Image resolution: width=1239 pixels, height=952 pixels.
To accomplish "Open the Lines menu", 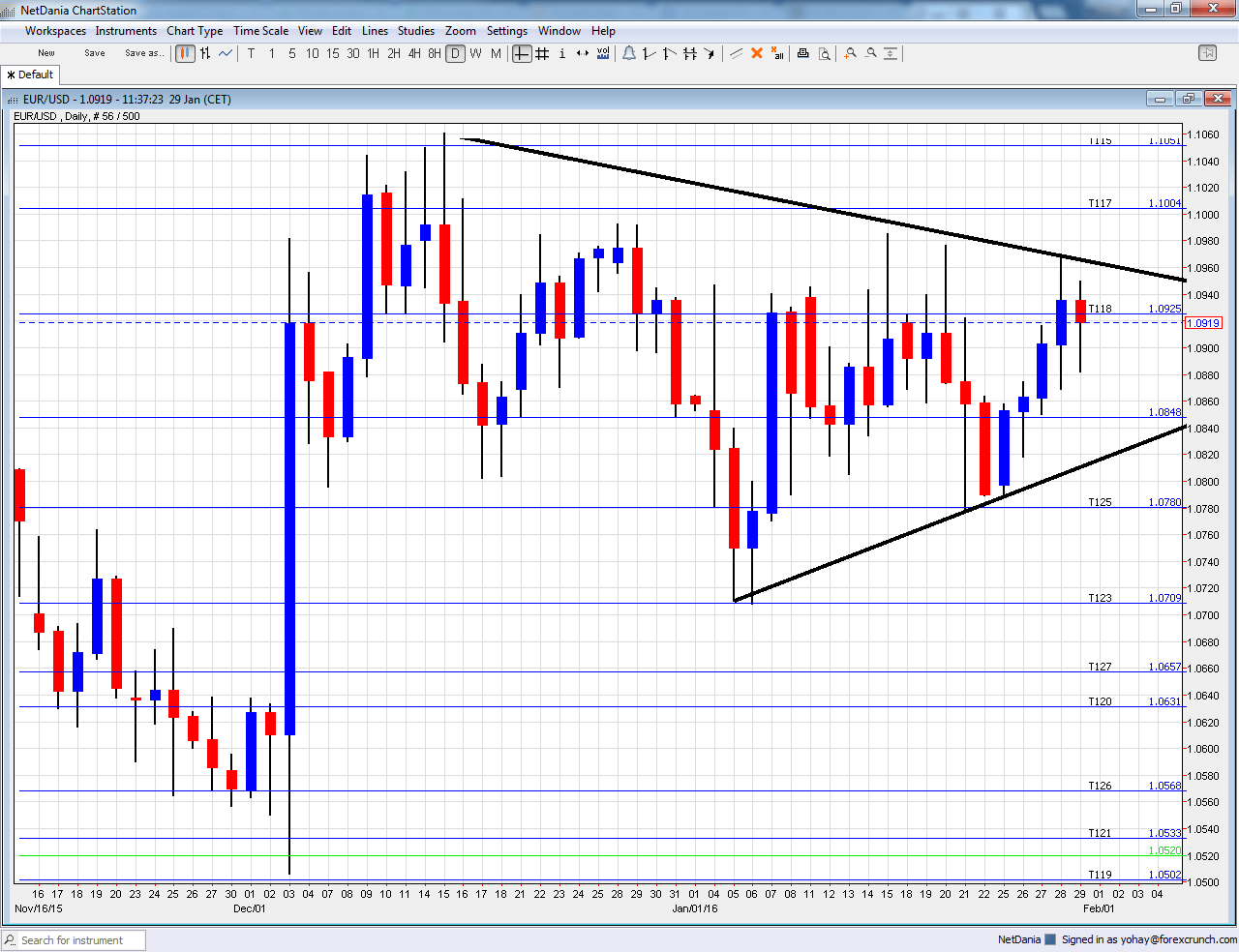I will coord(375,31).
